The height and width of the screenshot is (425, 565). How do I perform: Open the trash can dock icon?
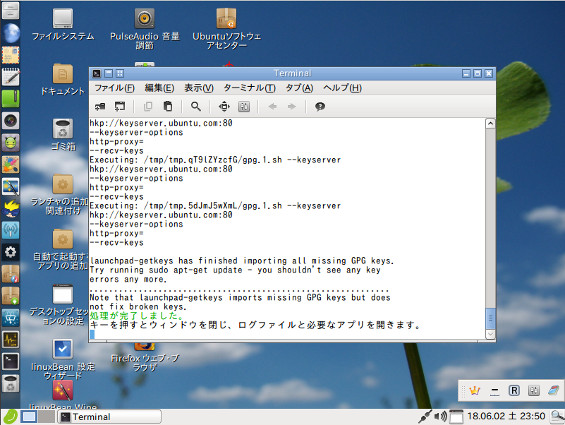point(10,384)
